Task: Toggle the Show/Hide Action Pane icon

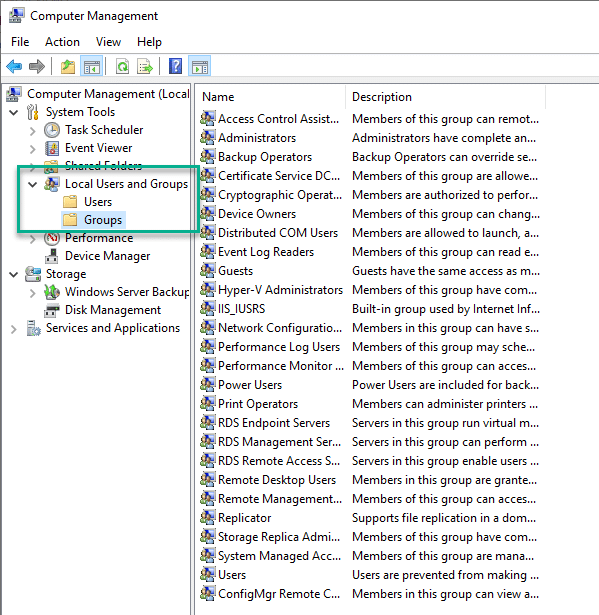Action: click(200, 66)
